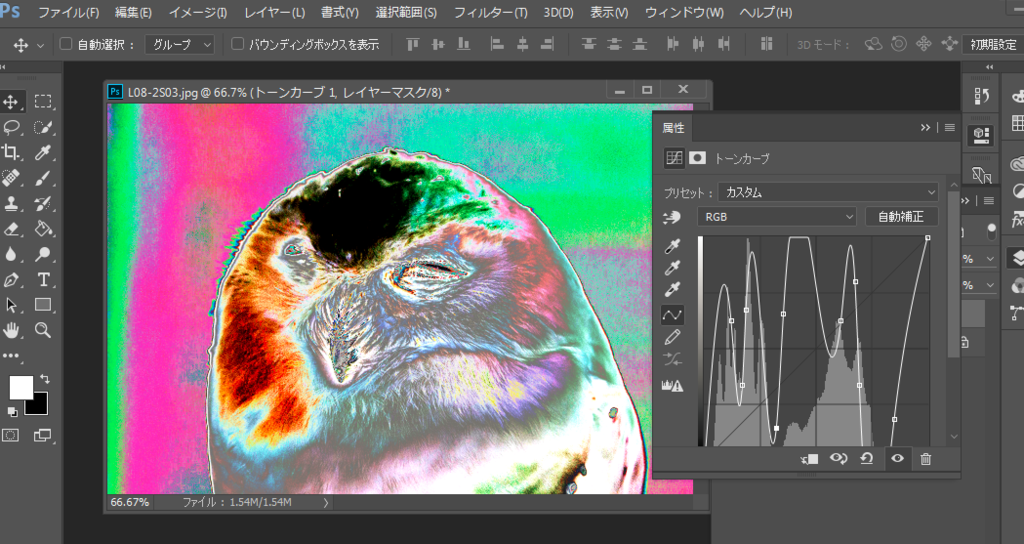Select the Quick Selection tool
Image resolution: width=1024 pixels, height=544 pixels.
pyautogui.click(x=43, y=127)
